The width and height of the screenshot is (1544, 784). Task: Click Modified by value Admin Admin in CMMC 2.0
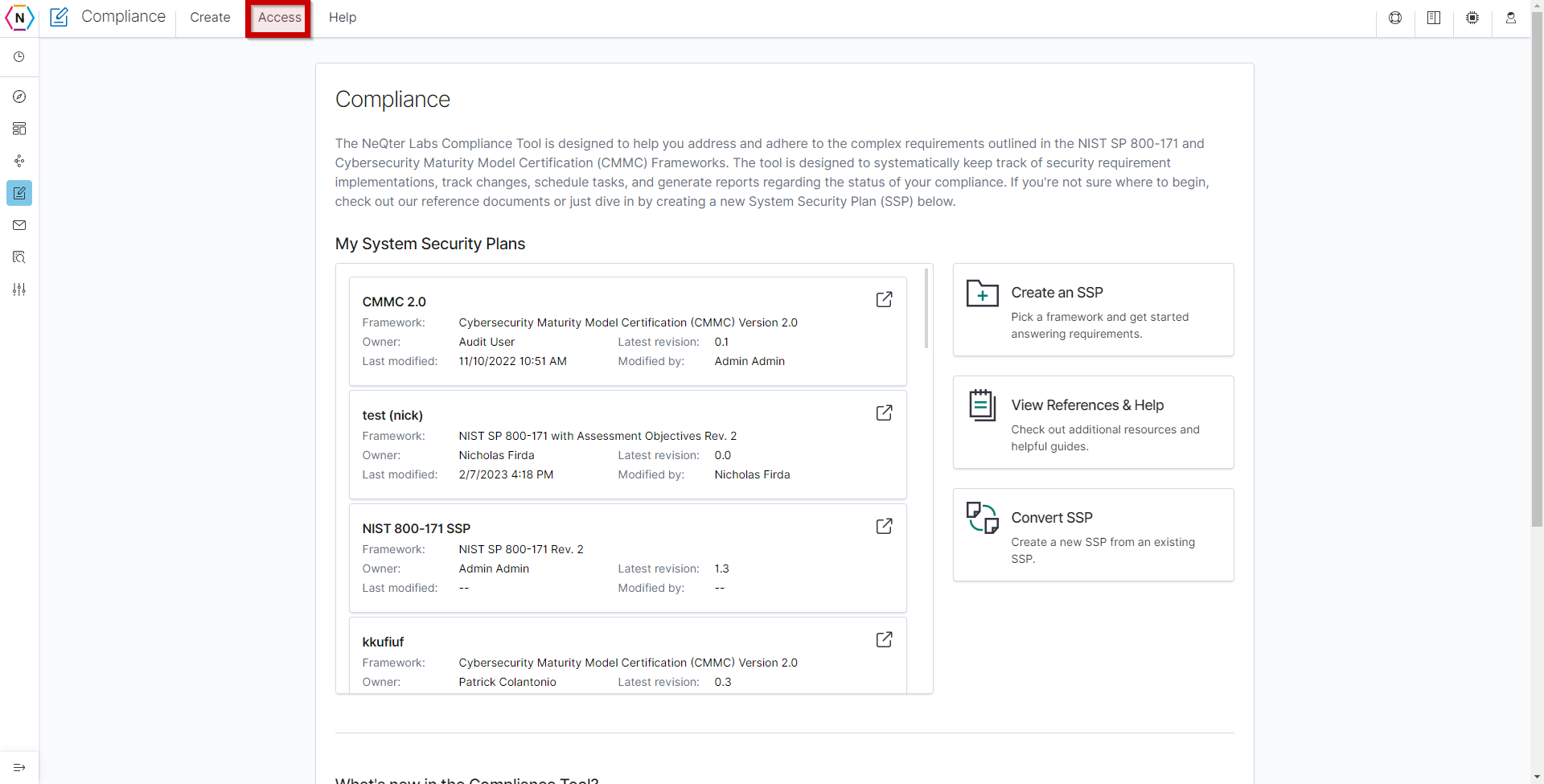pos(749,361)
